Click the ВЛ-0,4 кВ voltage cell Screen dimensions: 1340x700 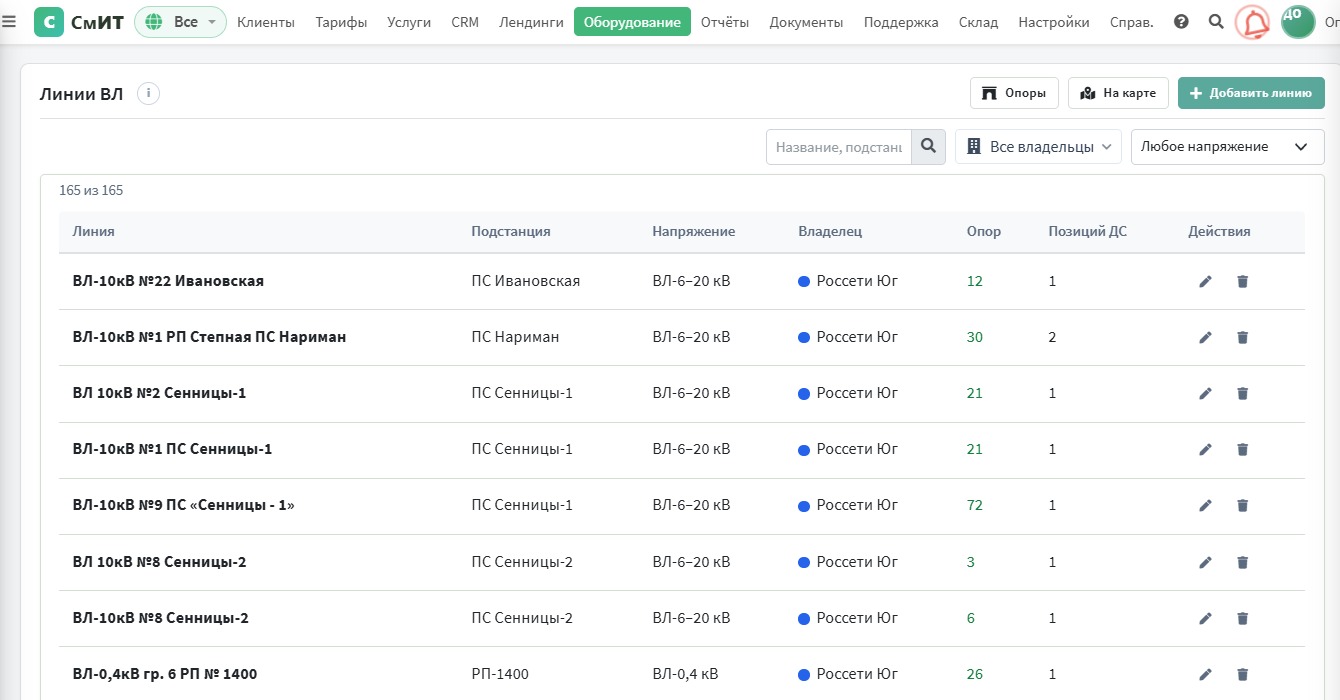click(686, 675)
